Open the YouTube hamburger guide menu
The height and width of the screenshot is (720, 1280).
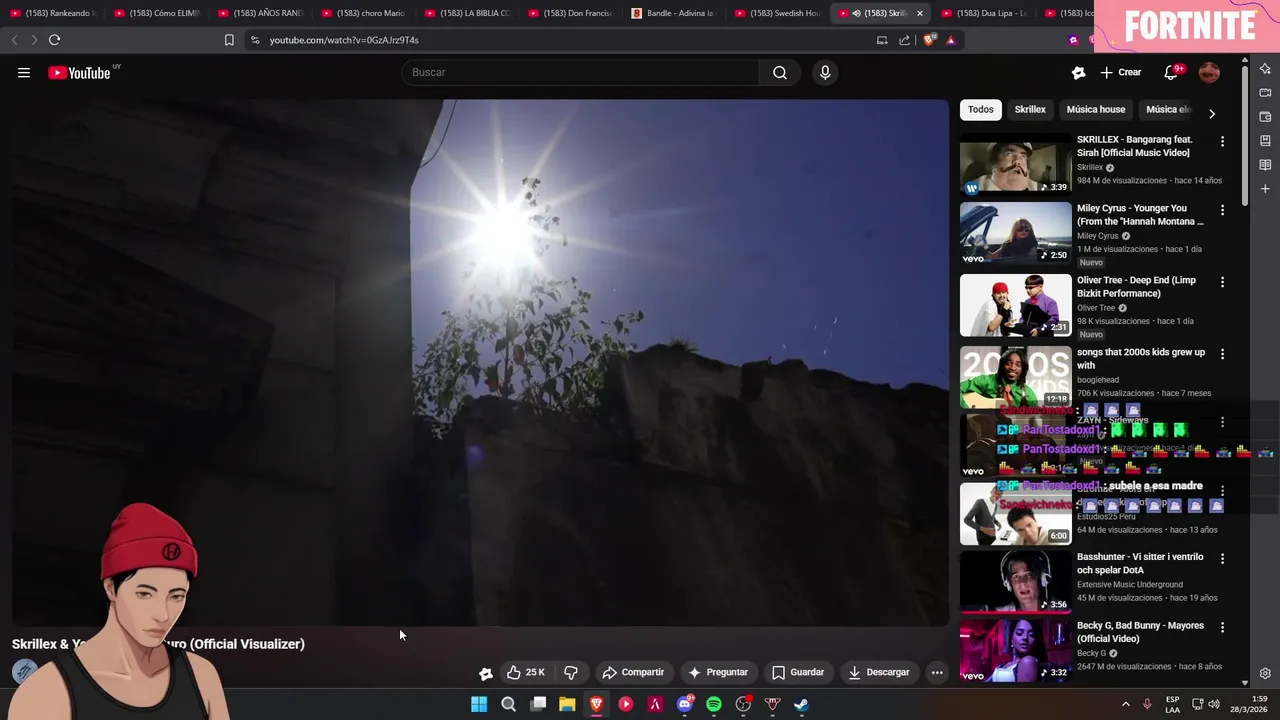click(x=24, y=72)
